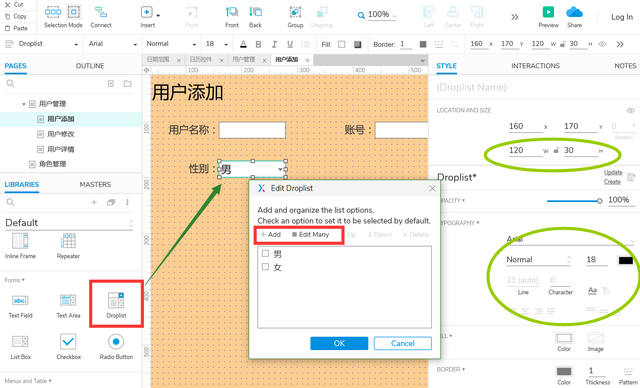Viewport: 640px width, 388px height.
Task: Click Cancel in Edit Droplist dialog
Action: click(x=402, y=343)
